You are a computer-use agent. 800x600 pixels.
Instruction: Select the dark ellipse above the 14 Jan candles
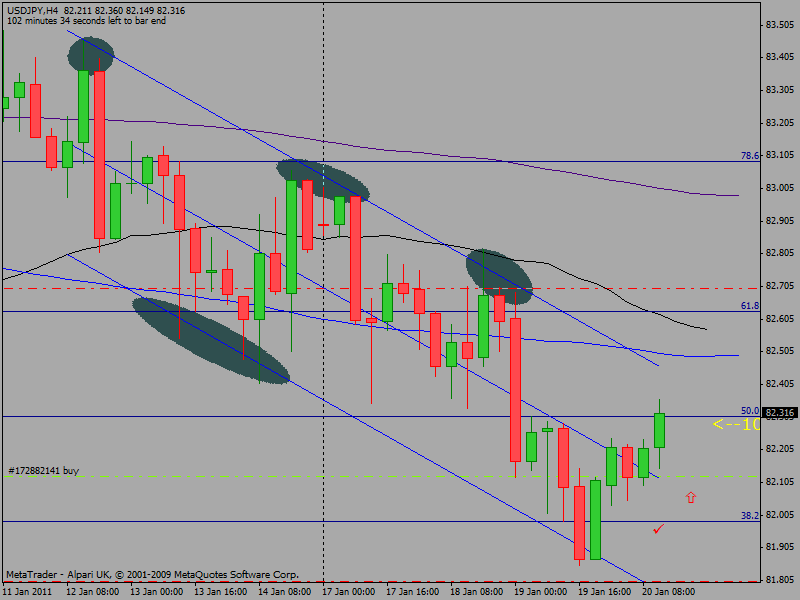coord(323,180)
